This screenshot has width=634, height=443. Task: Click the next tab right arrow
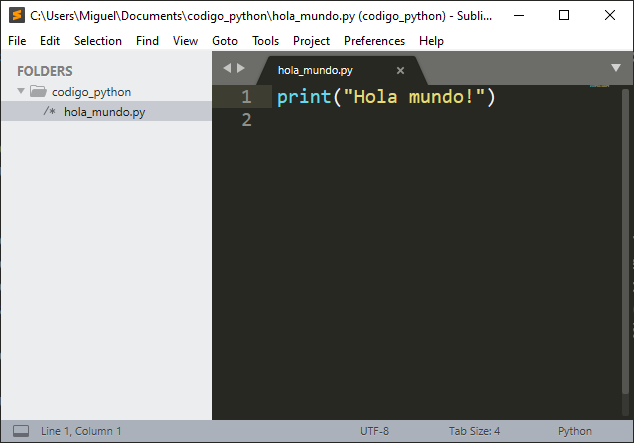pyautogui.click(x=240, y=68)
